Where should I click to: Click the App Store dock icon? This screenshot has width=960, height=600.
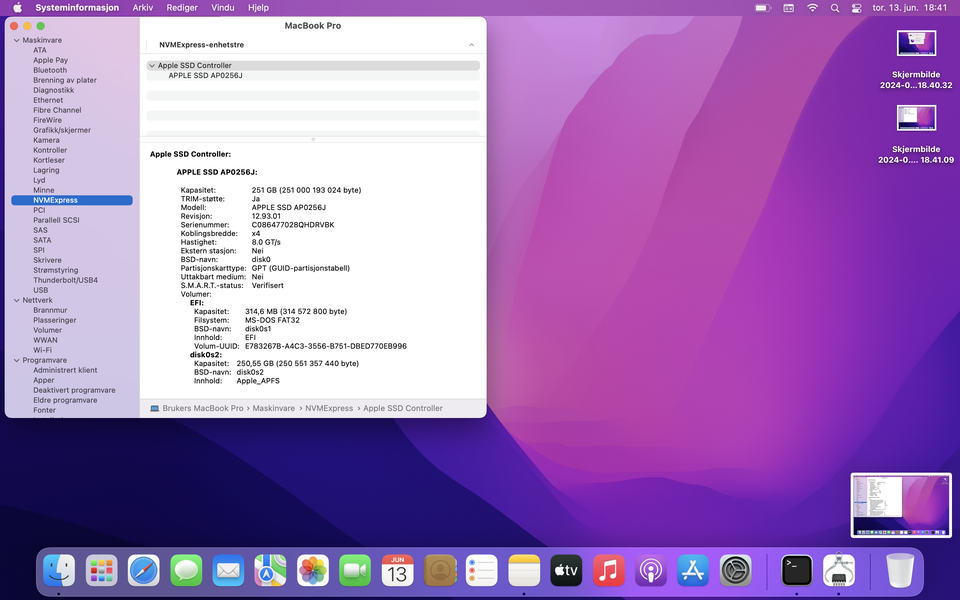pos(693,571)
